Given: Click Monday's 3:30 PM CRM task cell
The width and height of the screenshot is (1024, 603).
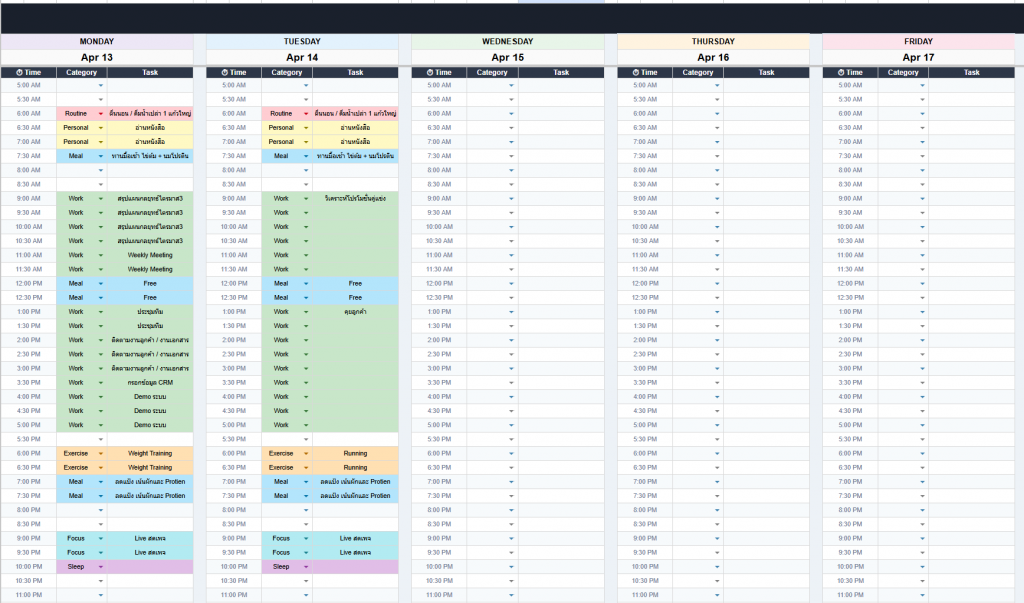Looking at the screenshot, I should pyautogui.click(x=150, y=383).
